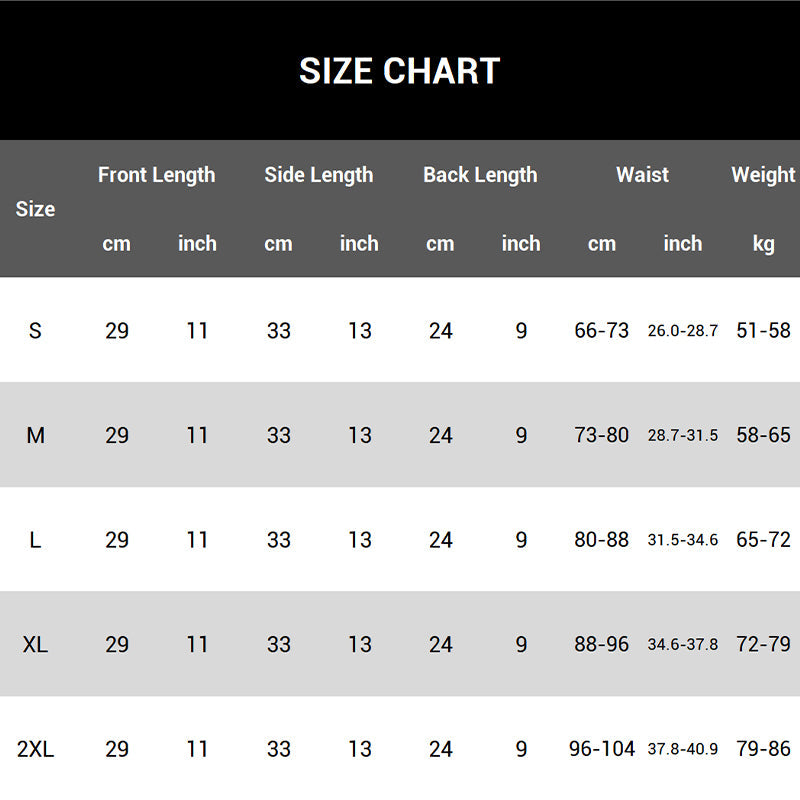
Task: Click weight value 51-58 kg
Action: coord(763,331)
